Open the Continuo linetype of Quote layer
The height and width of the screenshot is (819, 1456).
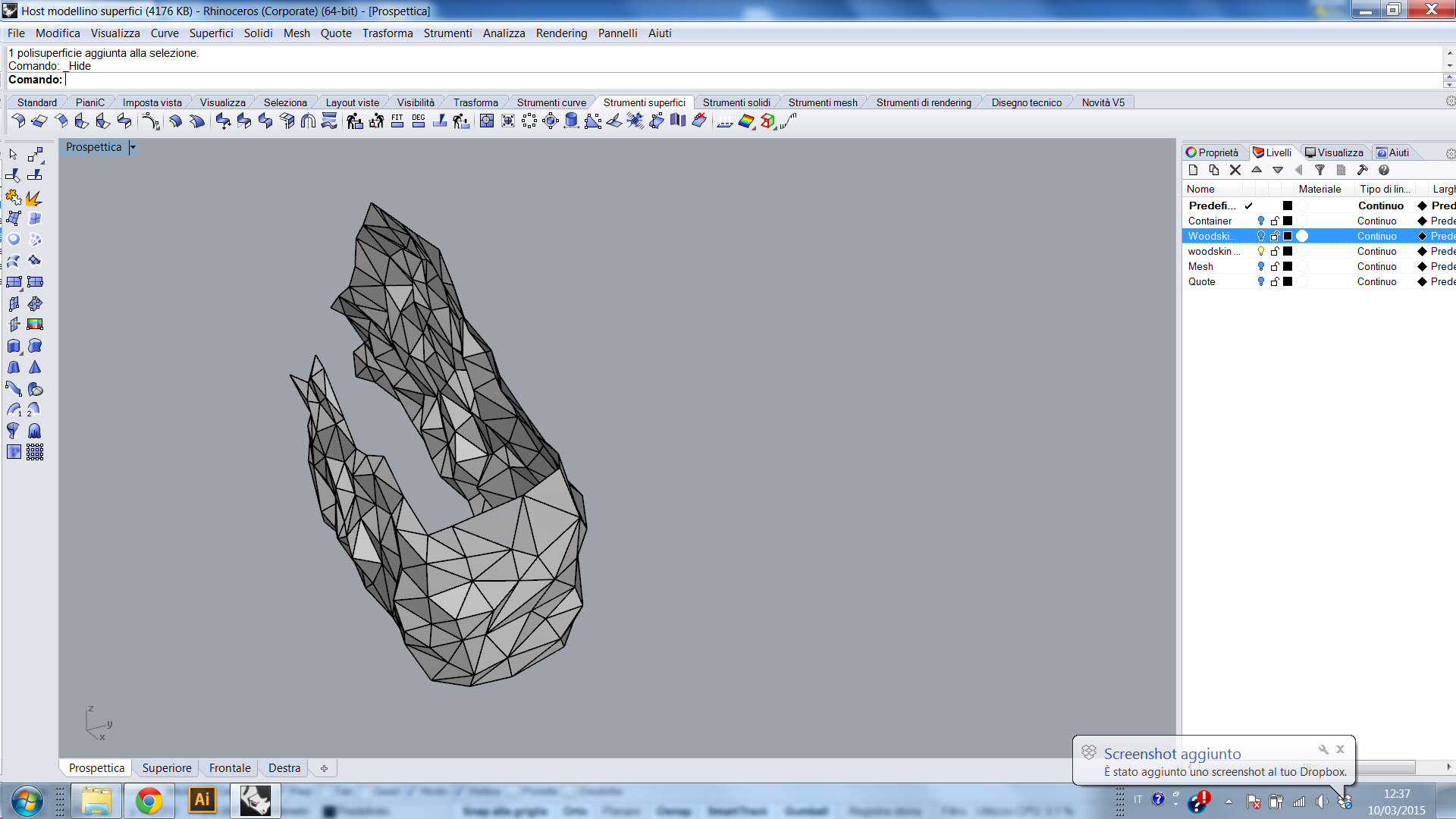point(1376,281)
